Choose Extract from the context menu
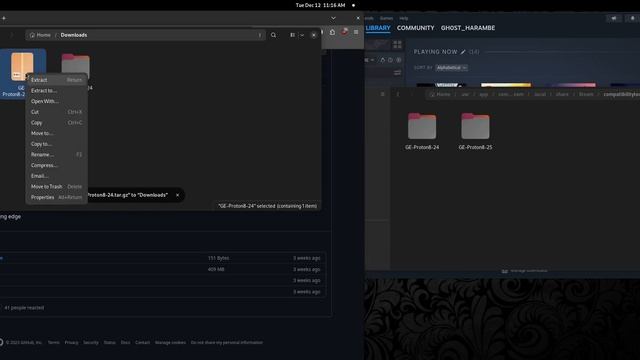640x360 pixels. pyautogui.click(x=56, y=80)
